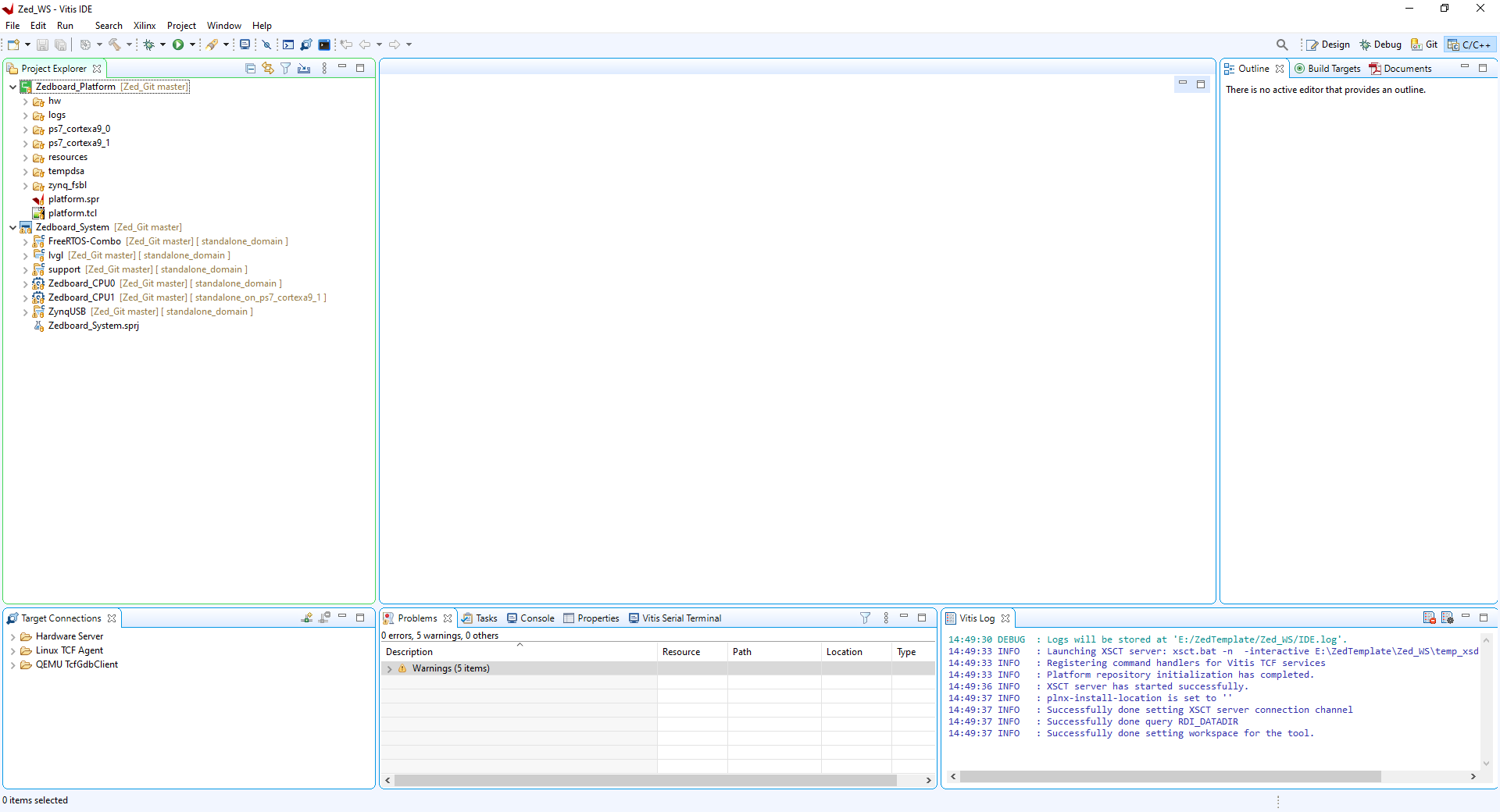Open Vitis Log settings icon
This screenshot has height=812, width=1500.
pos(1447,618)
